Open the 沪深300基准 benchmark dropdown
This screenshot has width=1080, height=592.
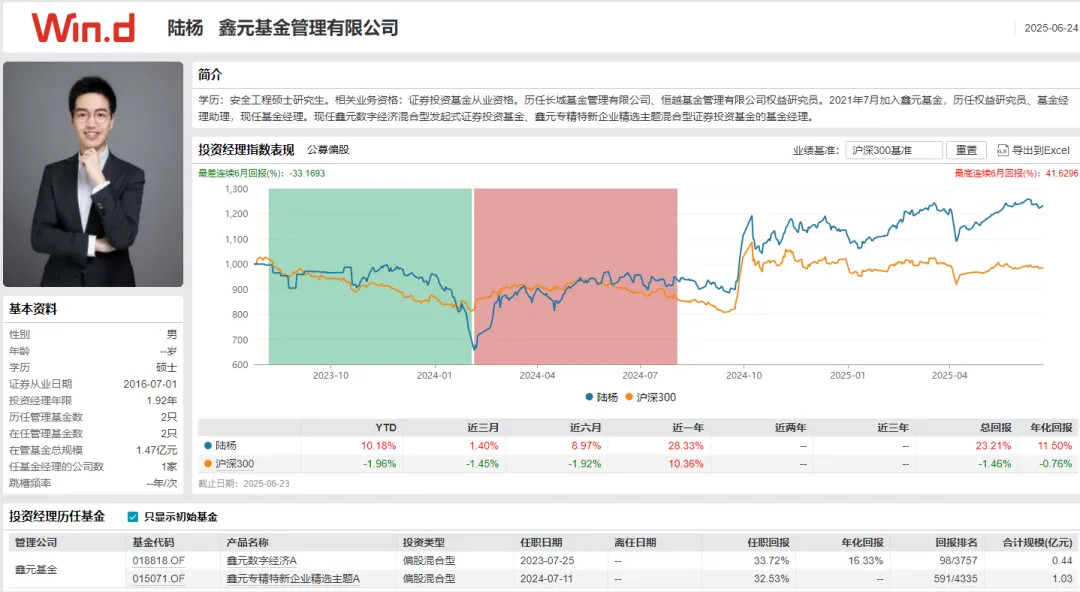pyautogui.click(x=893, y=150)
